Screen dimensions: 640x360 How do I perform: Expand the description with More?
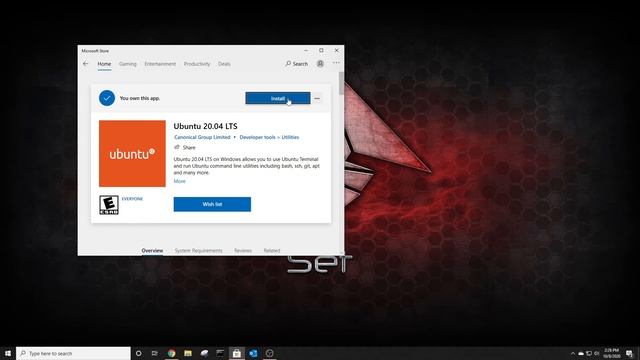(x=180, y=181)
